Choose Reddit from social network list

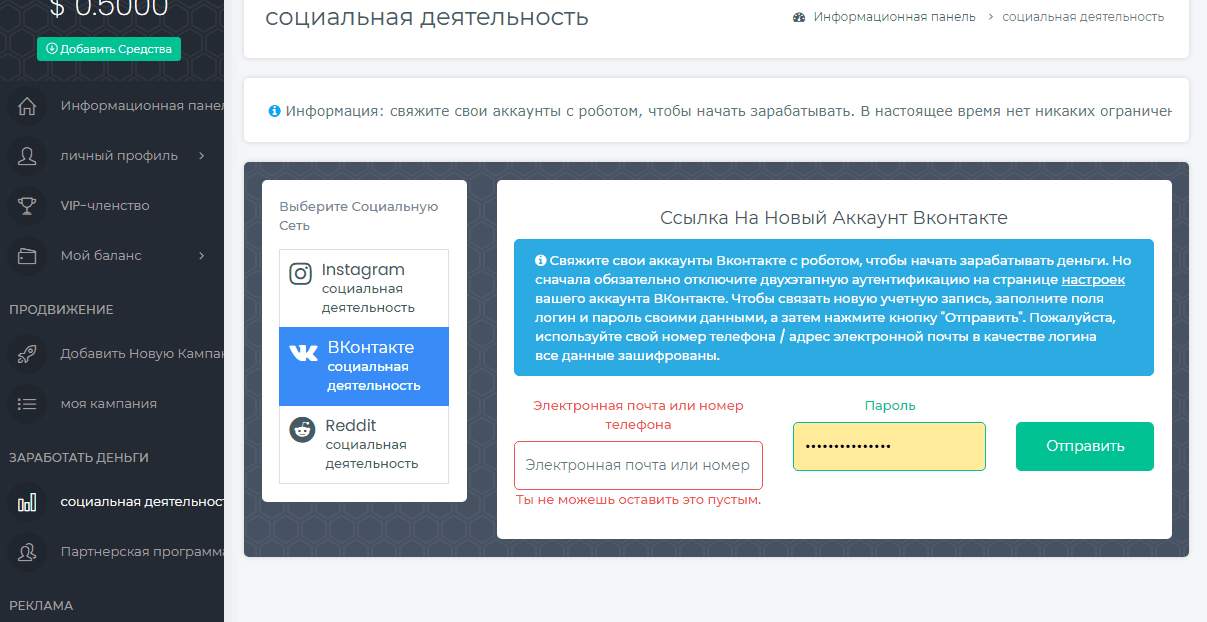[364, 444]
